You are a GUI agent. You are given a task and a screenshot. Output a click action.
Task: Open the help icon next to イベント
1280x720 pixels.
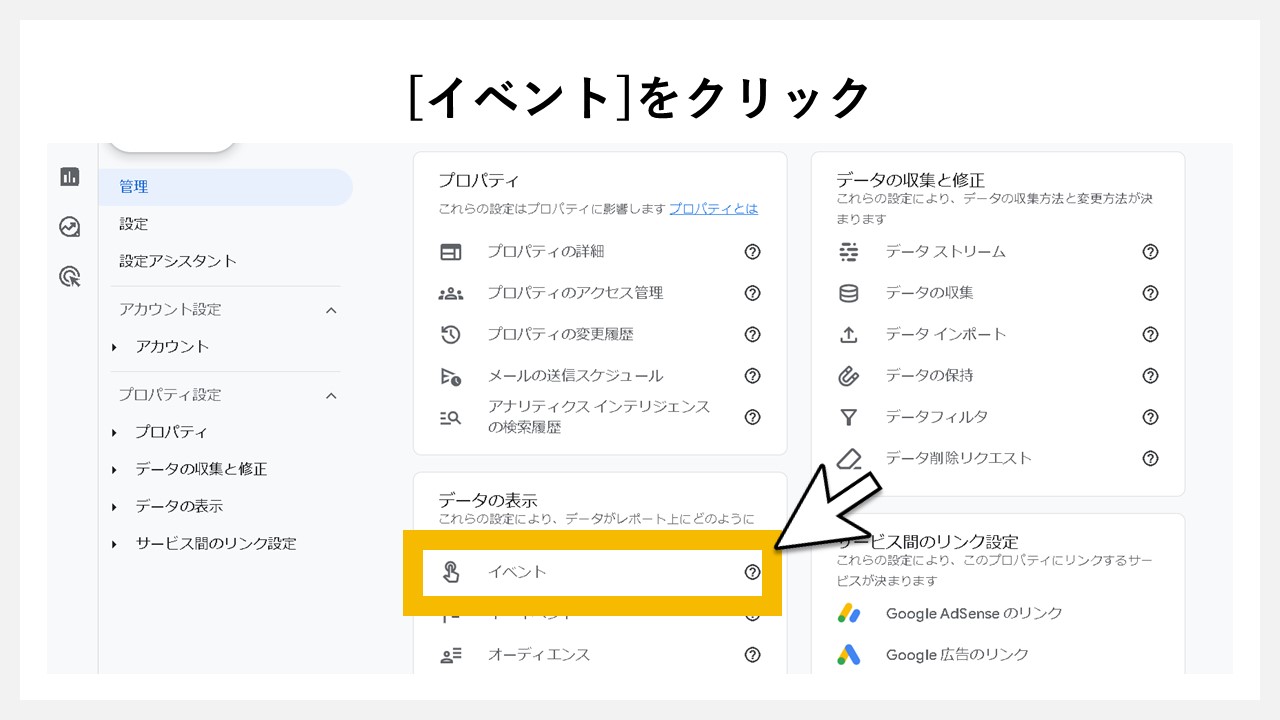click(751, 571)
